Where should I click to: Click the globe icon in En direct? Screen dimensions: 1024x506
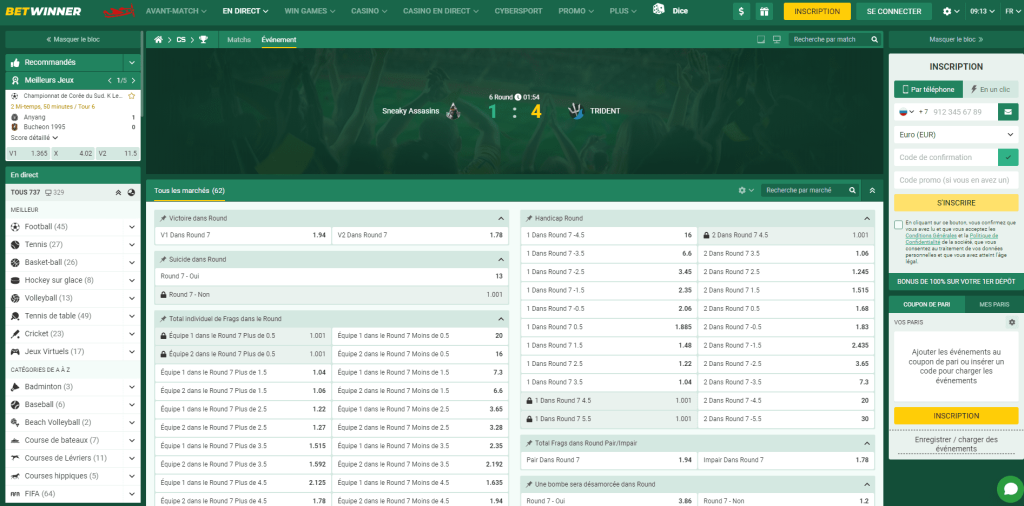pos(131,193)
